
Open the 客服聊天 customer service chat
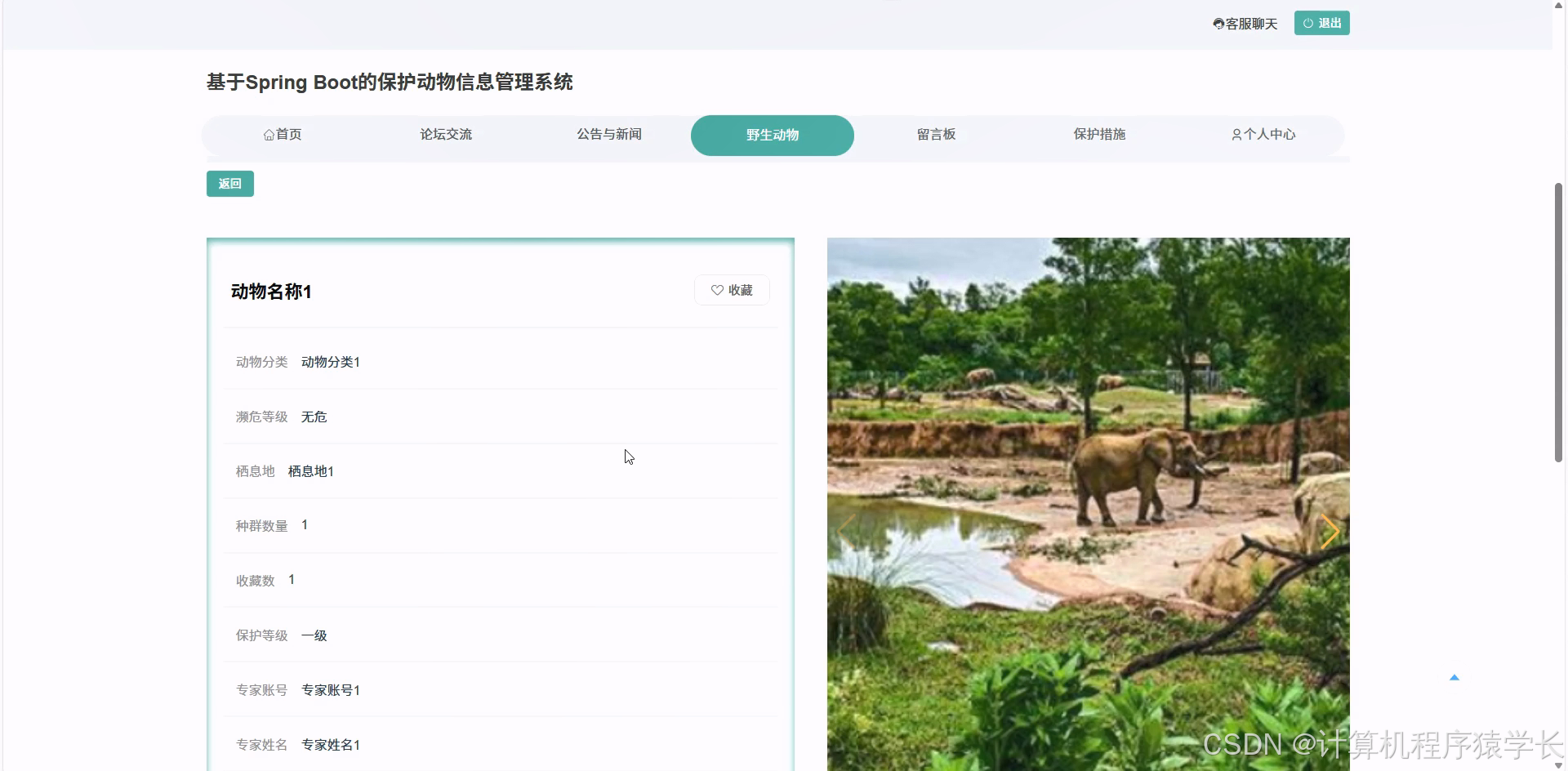coord(1245,23)
